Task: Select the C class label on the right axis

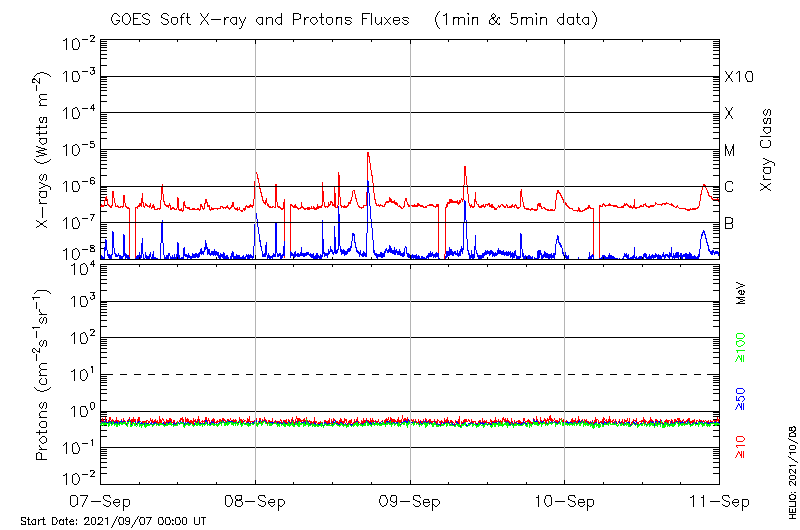Action: coord(730,186)
